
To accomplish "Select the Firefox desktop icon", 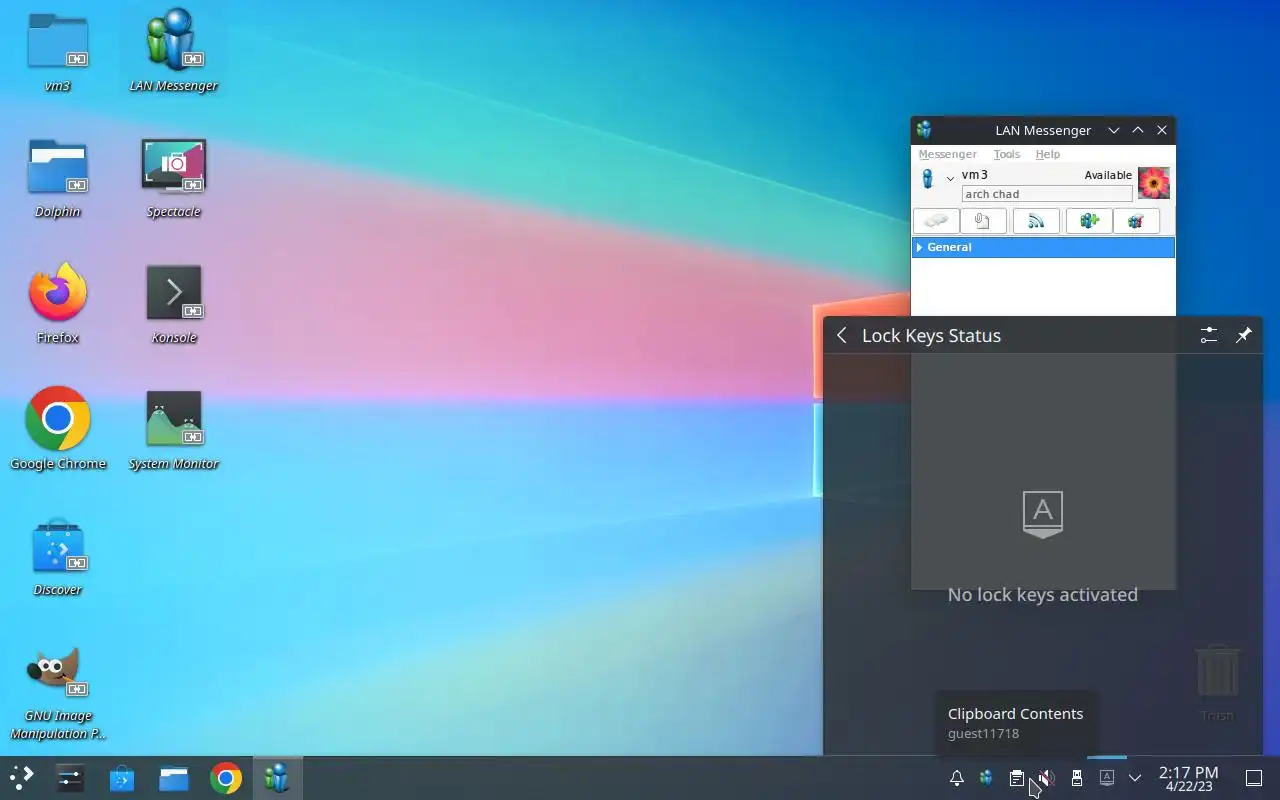I will coord(58,304).
